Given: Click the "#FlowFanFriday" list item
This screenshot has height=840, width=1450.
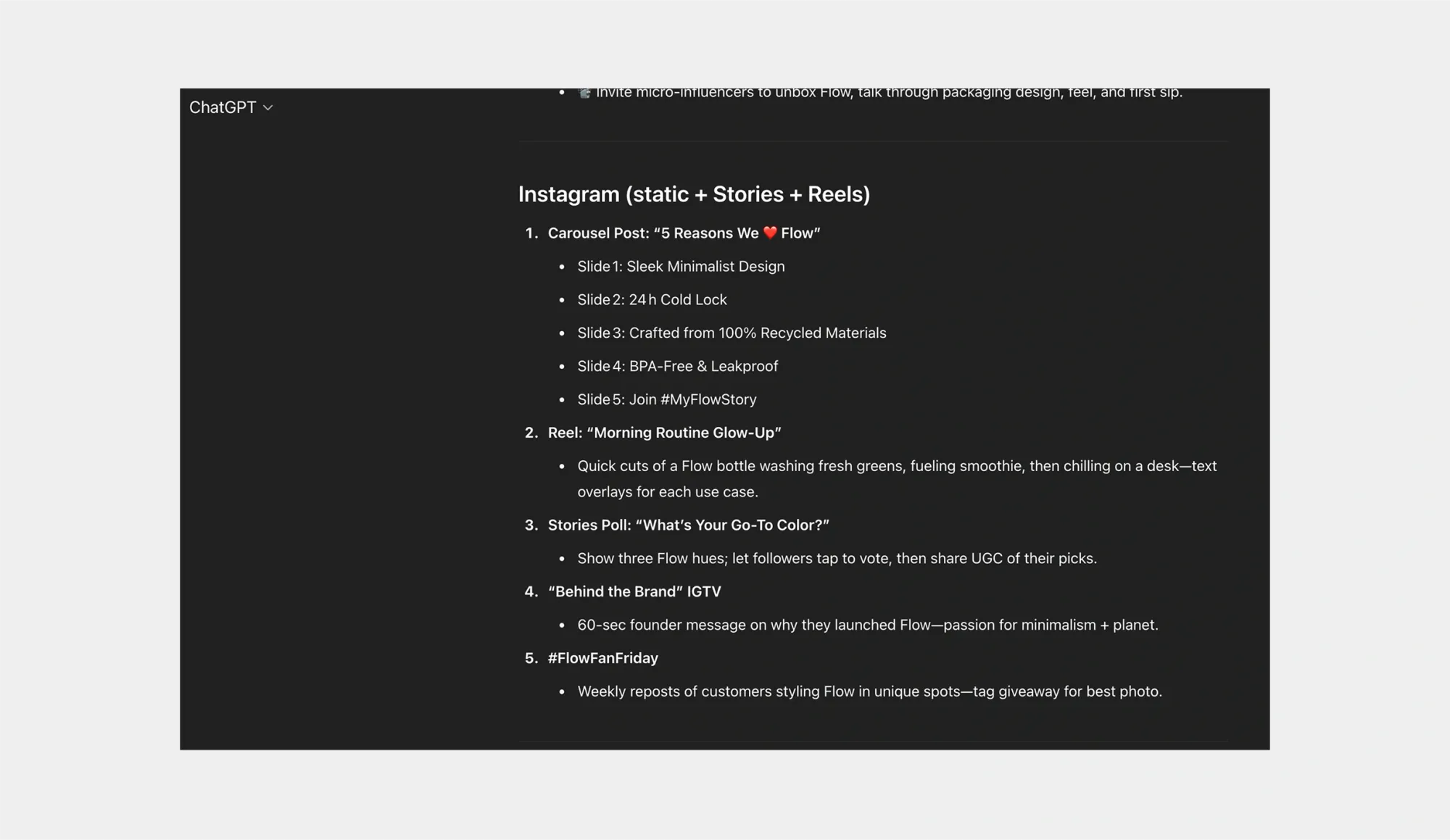Looking at the screenshot, I should pyautogui.click(x=602, y=659).
